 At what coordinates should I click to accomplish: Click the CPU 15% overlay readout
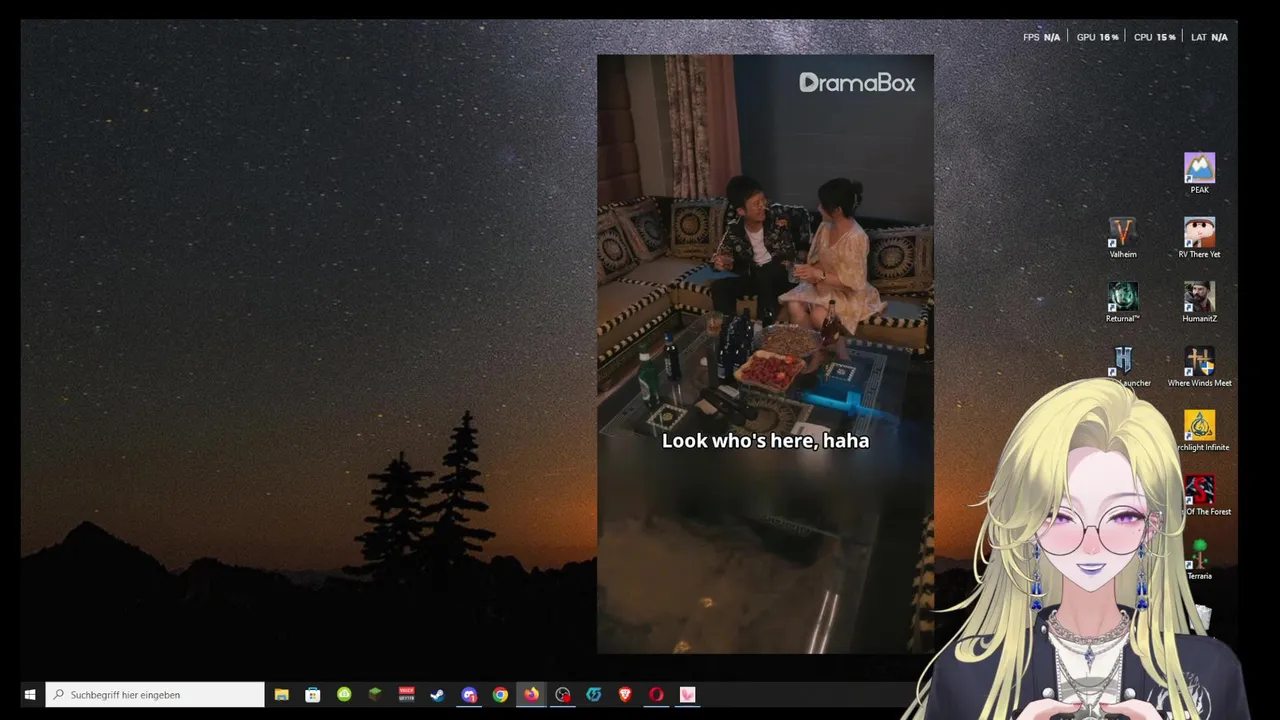point(1155,37)
